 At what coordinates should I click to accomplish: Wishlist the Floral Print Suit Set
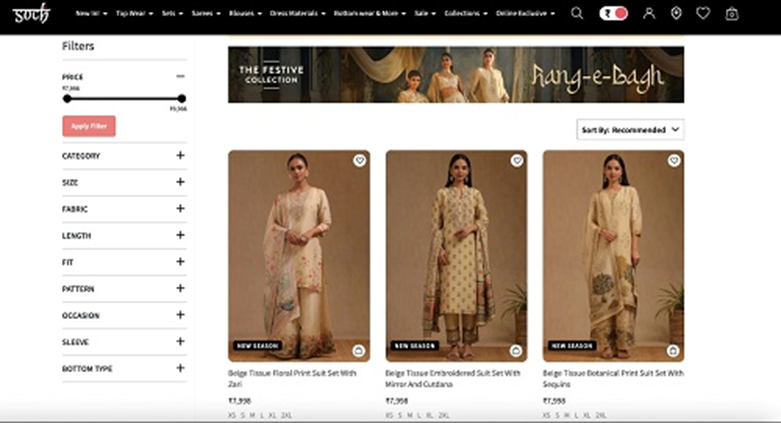click(x=359, y=161)
